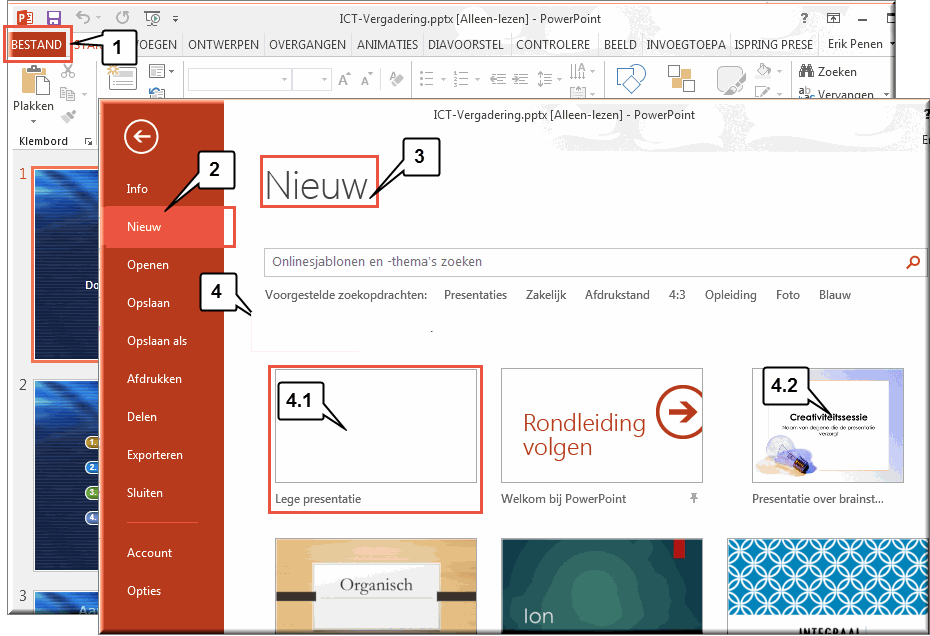Click the Redo circular arrow icon
This screenshot has height=636, width=930.
coord(122,18)
